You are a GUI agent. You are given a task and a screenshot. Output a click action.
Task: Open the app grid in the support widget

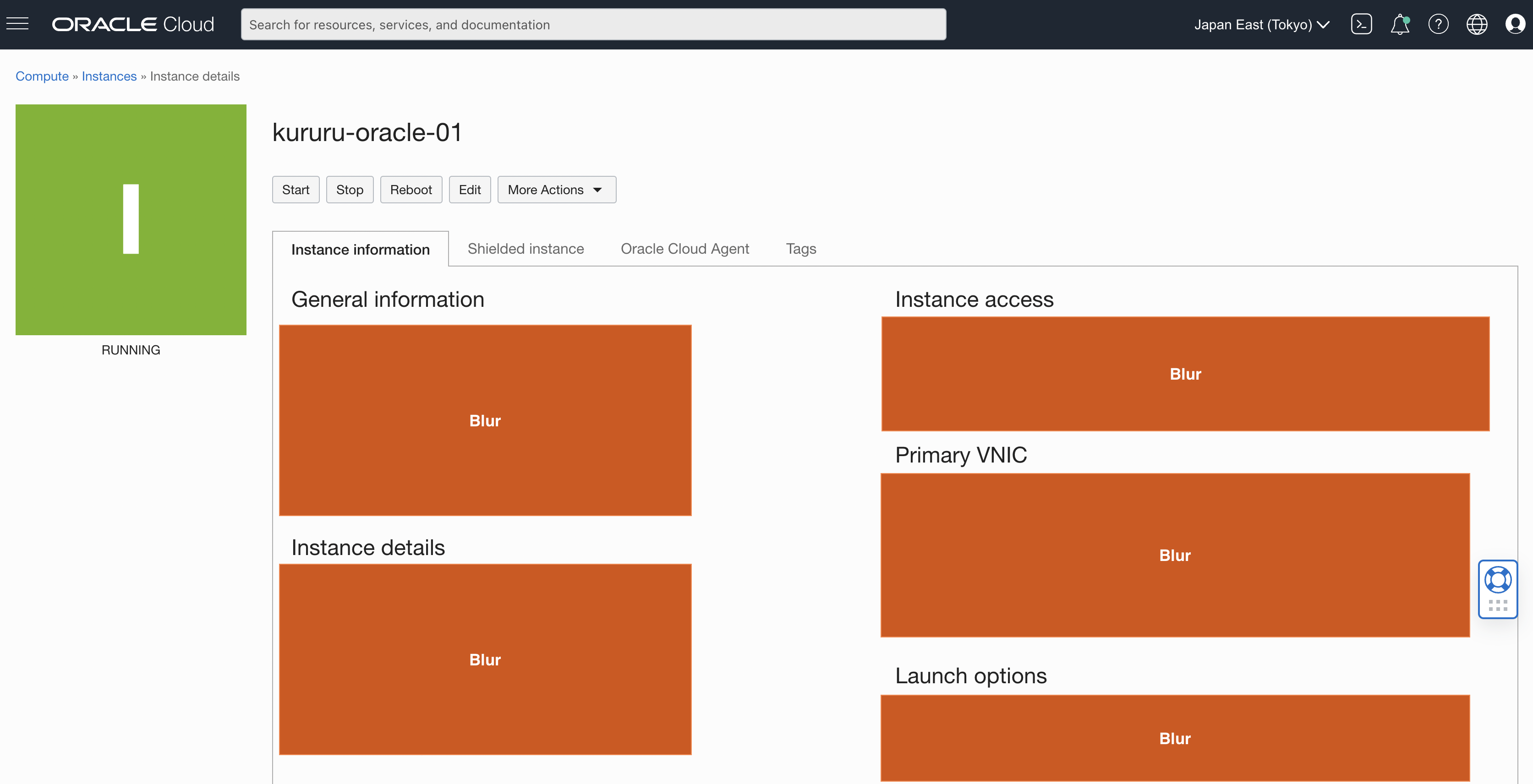click(1498, 605)
